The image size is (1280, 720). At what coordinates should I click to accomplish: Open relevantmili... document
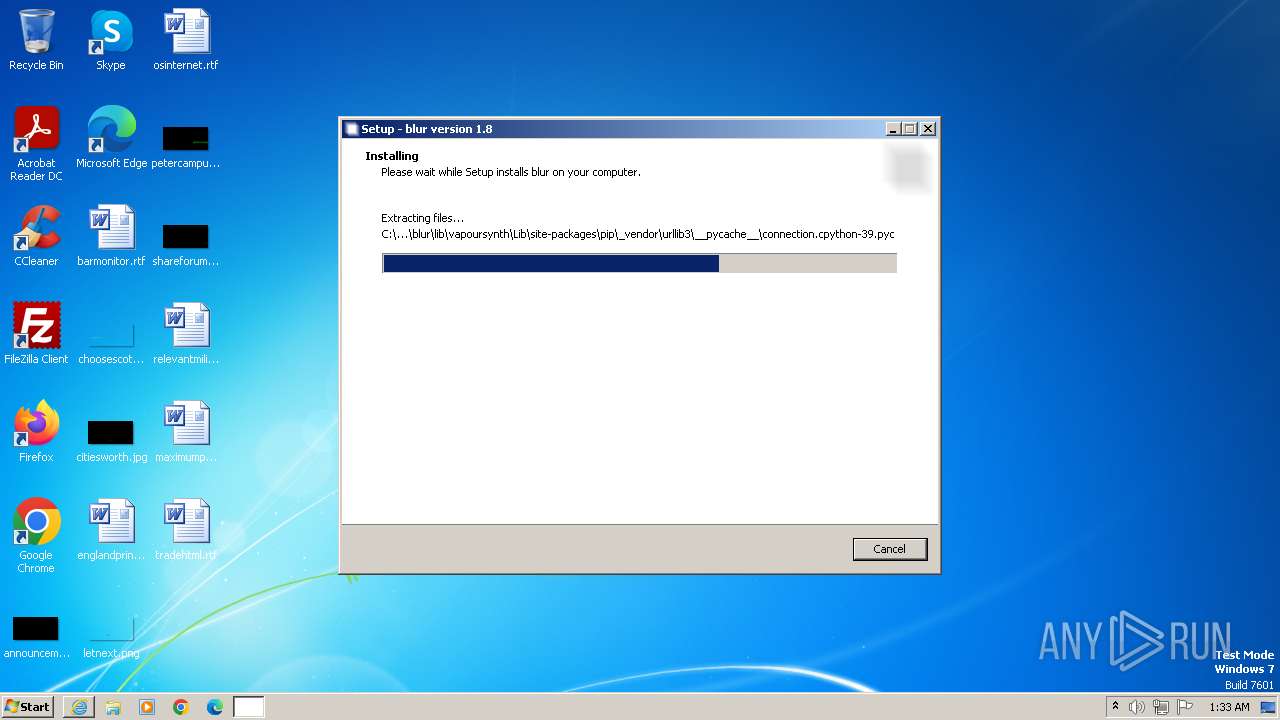[x=186, y=335]
